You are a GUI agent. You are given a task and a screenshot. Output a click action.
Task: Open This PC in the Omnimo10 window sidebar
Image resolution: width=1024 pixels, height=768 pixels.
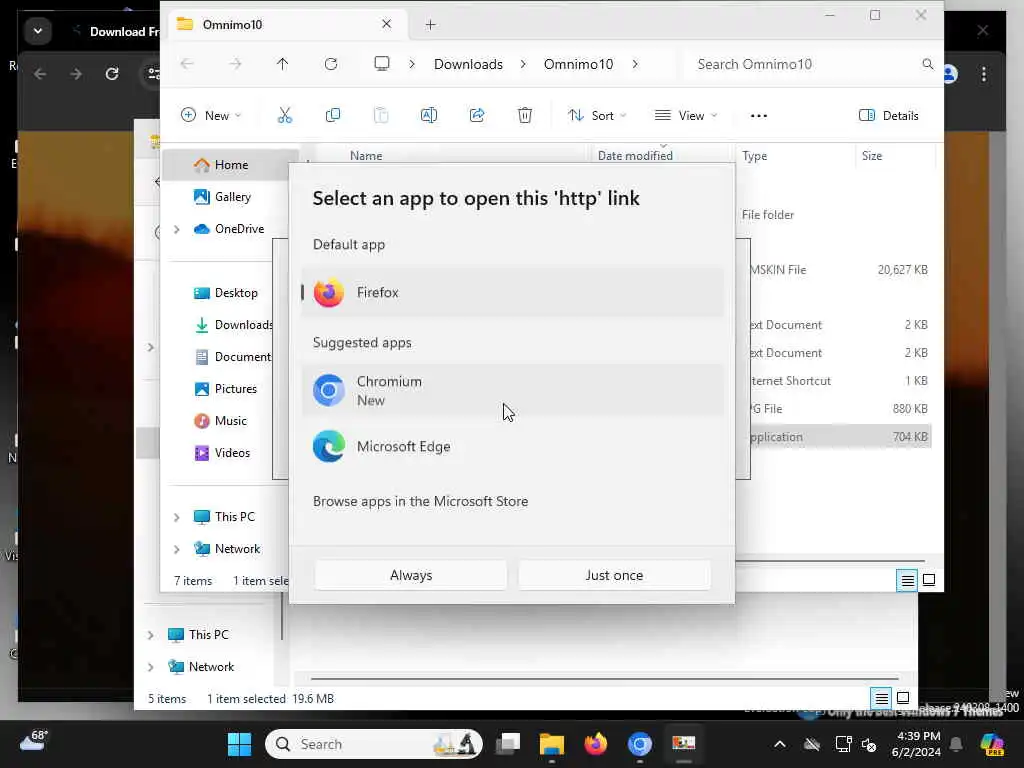225,517
